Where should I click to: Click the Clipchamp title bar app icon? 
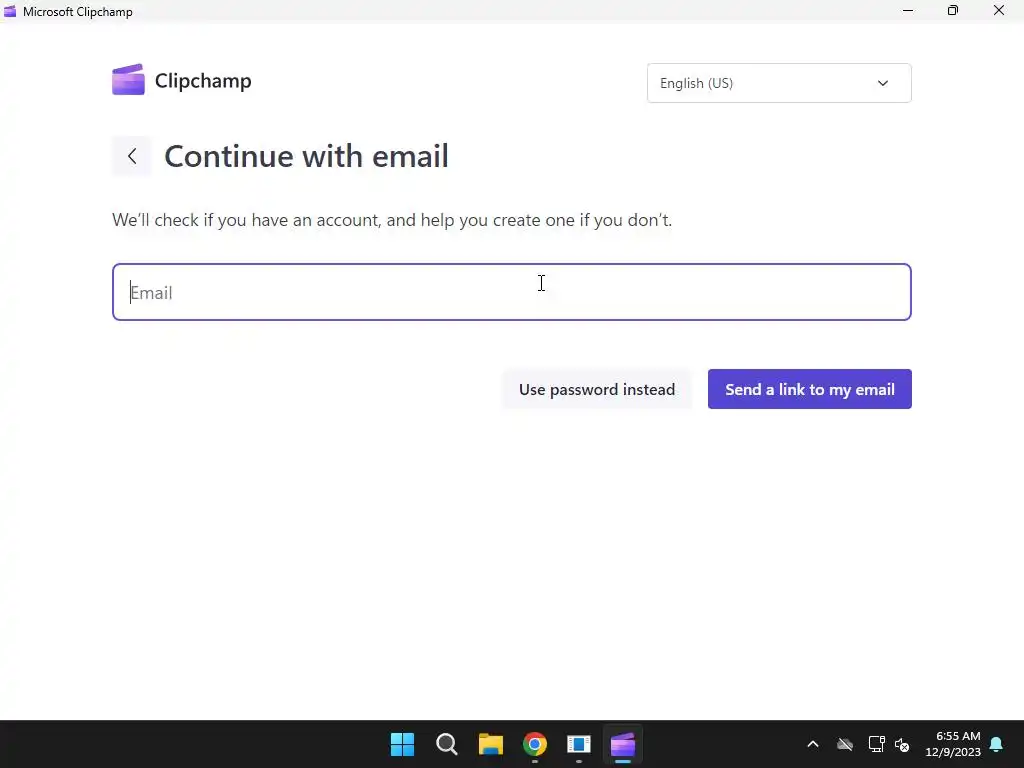coord(10,11)
